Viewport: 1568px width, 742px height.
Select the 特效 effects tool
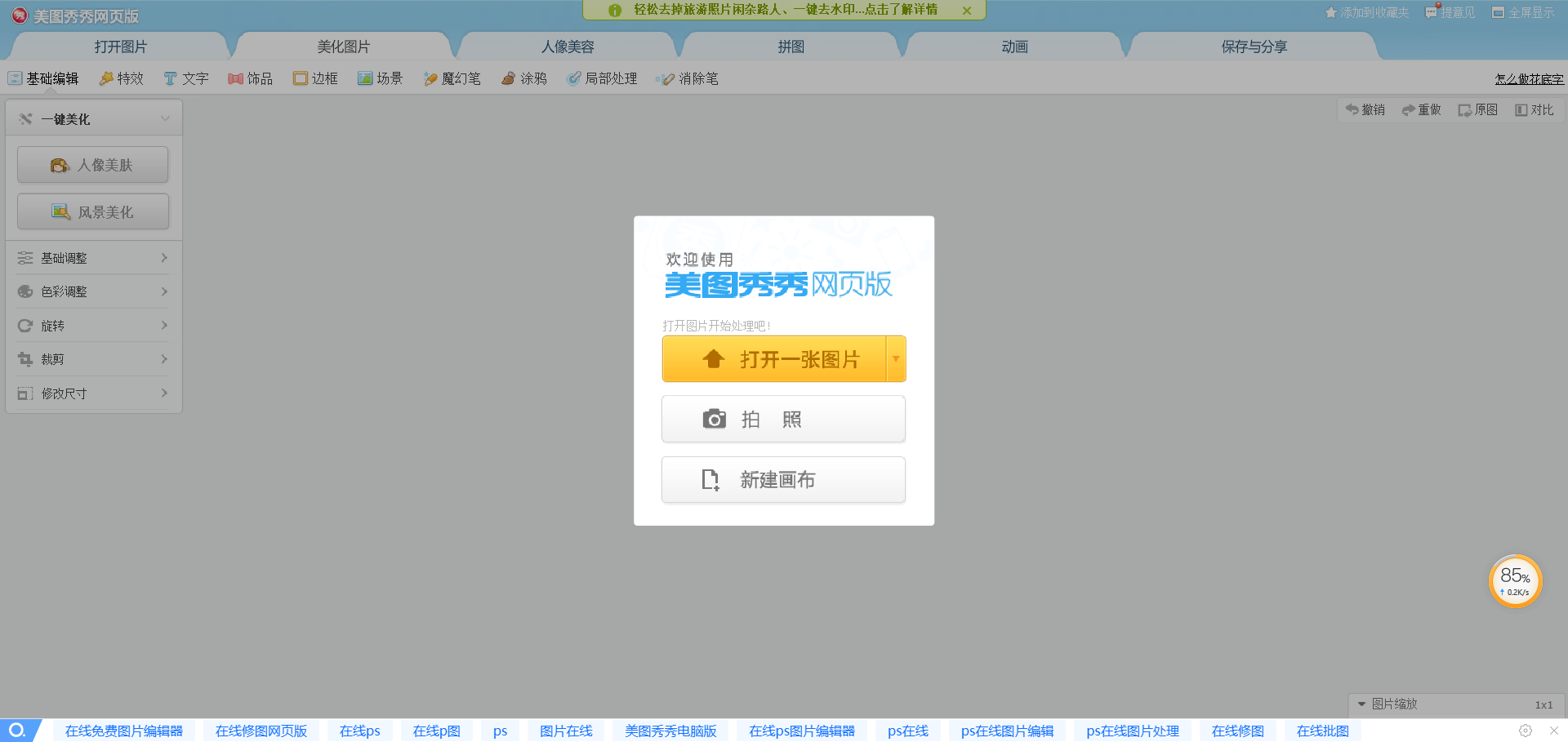[121, 78]
